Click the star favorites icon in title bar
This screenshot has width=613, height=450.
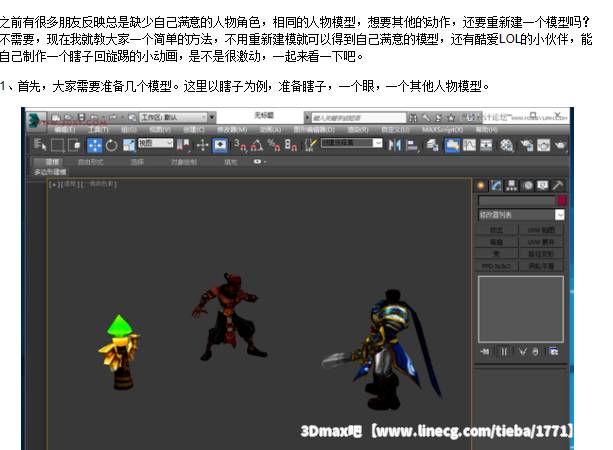[451, 118]
